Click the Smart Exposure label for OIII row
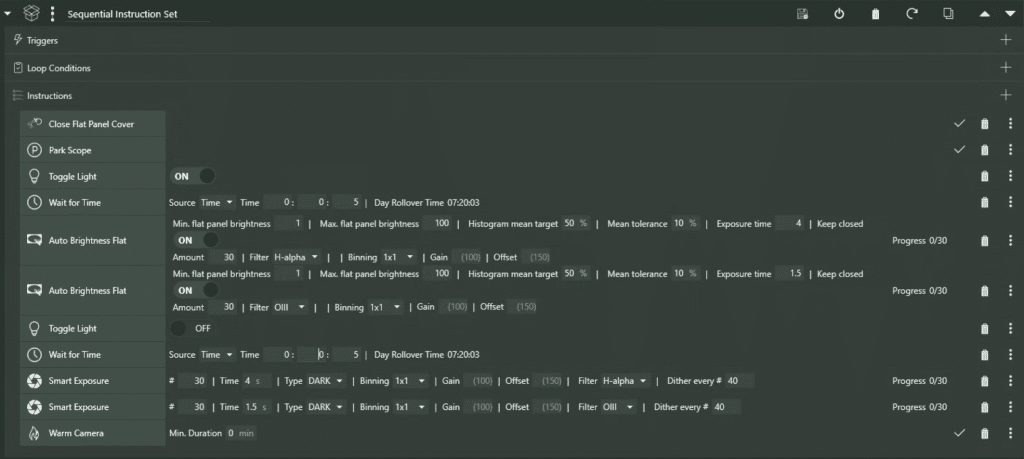1024x459 pixels. click(x=79, y=407)
